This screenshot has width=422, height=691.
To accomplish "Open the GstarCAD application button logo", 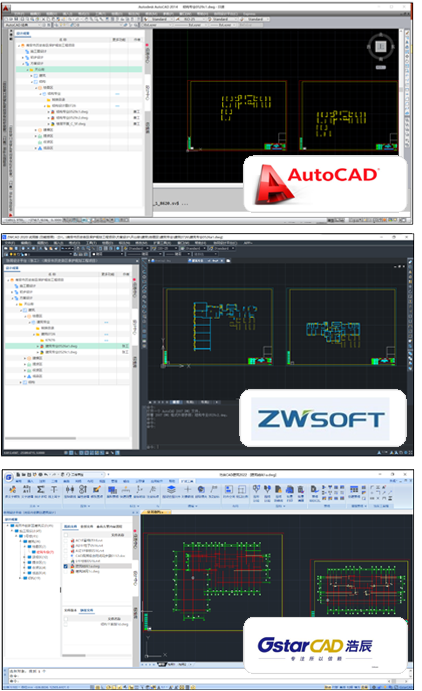I will [x=8, y=477].
